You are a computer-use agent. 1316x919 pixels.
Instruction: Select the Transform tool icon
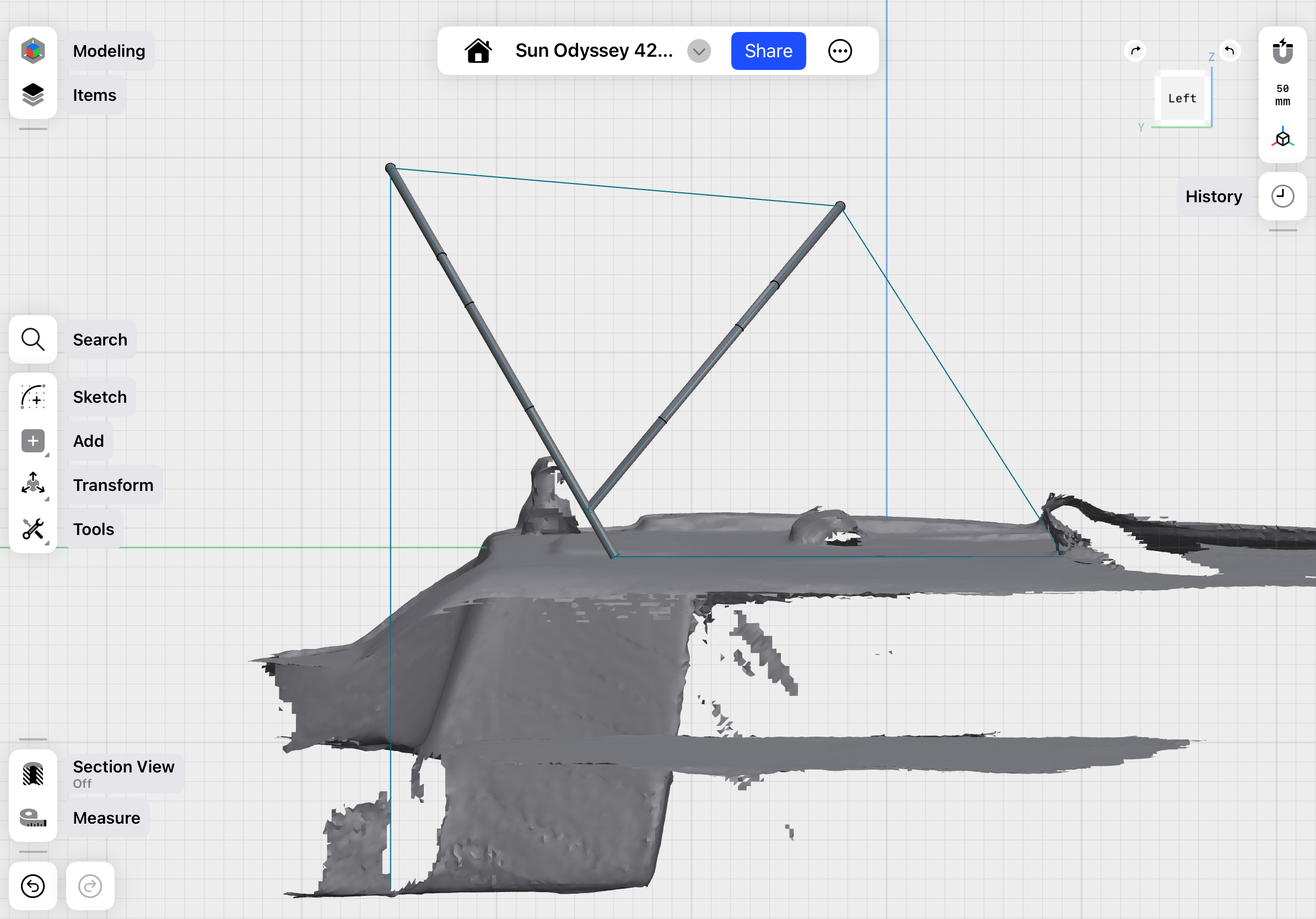tap(33, 485)
